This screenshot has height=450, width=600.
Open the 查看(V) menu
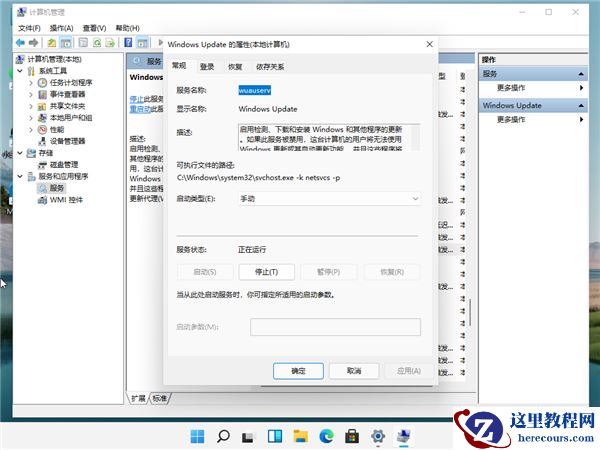pos(94,28)
